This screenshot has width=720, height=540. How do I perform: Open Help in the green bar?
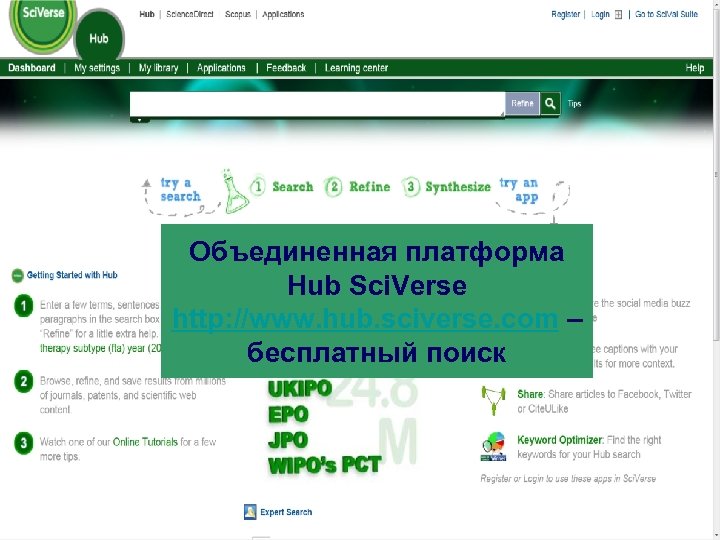[695, 68]
